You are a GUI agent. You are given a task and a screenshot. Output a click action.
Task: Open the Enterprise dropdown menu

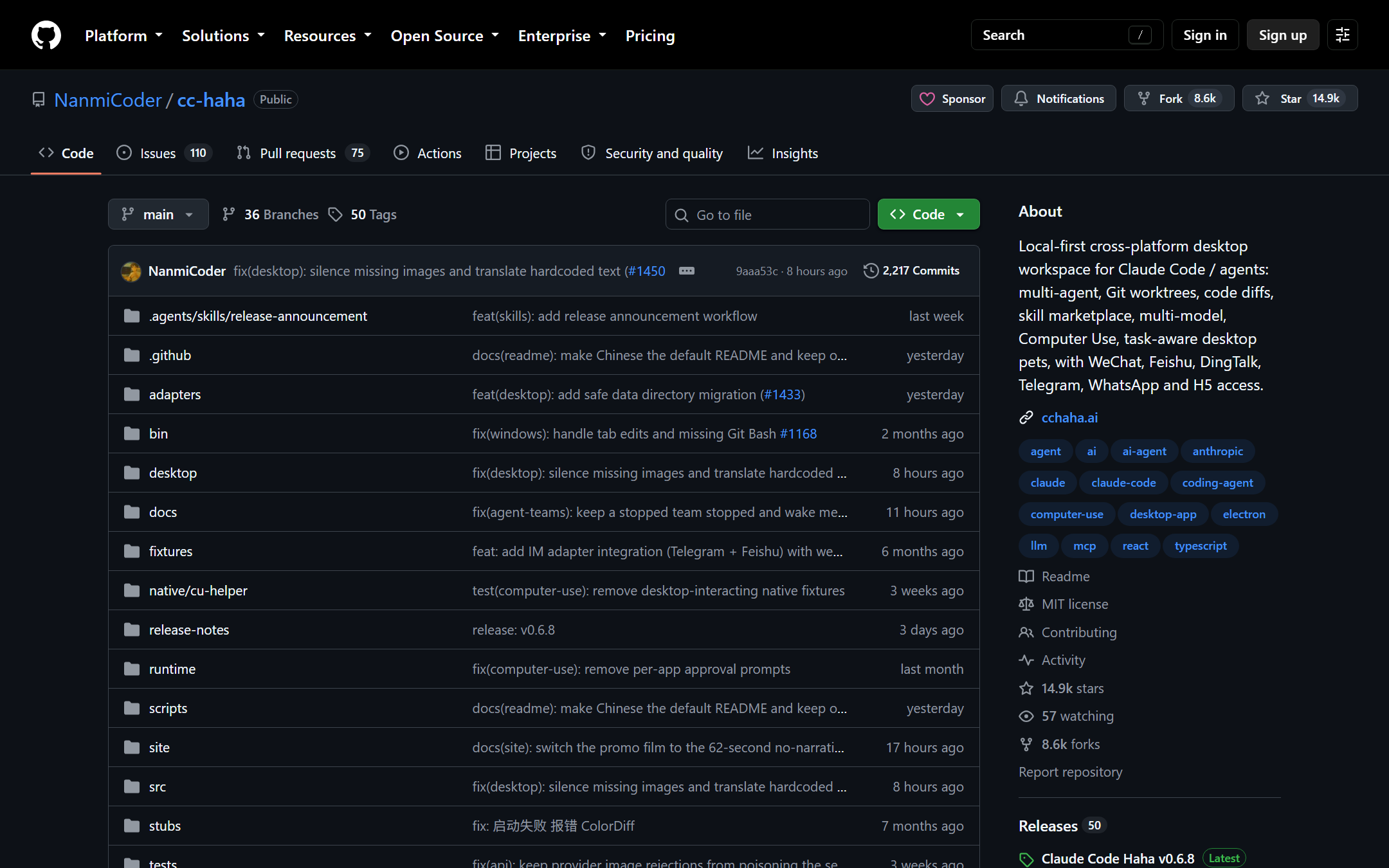pos(562,35)
